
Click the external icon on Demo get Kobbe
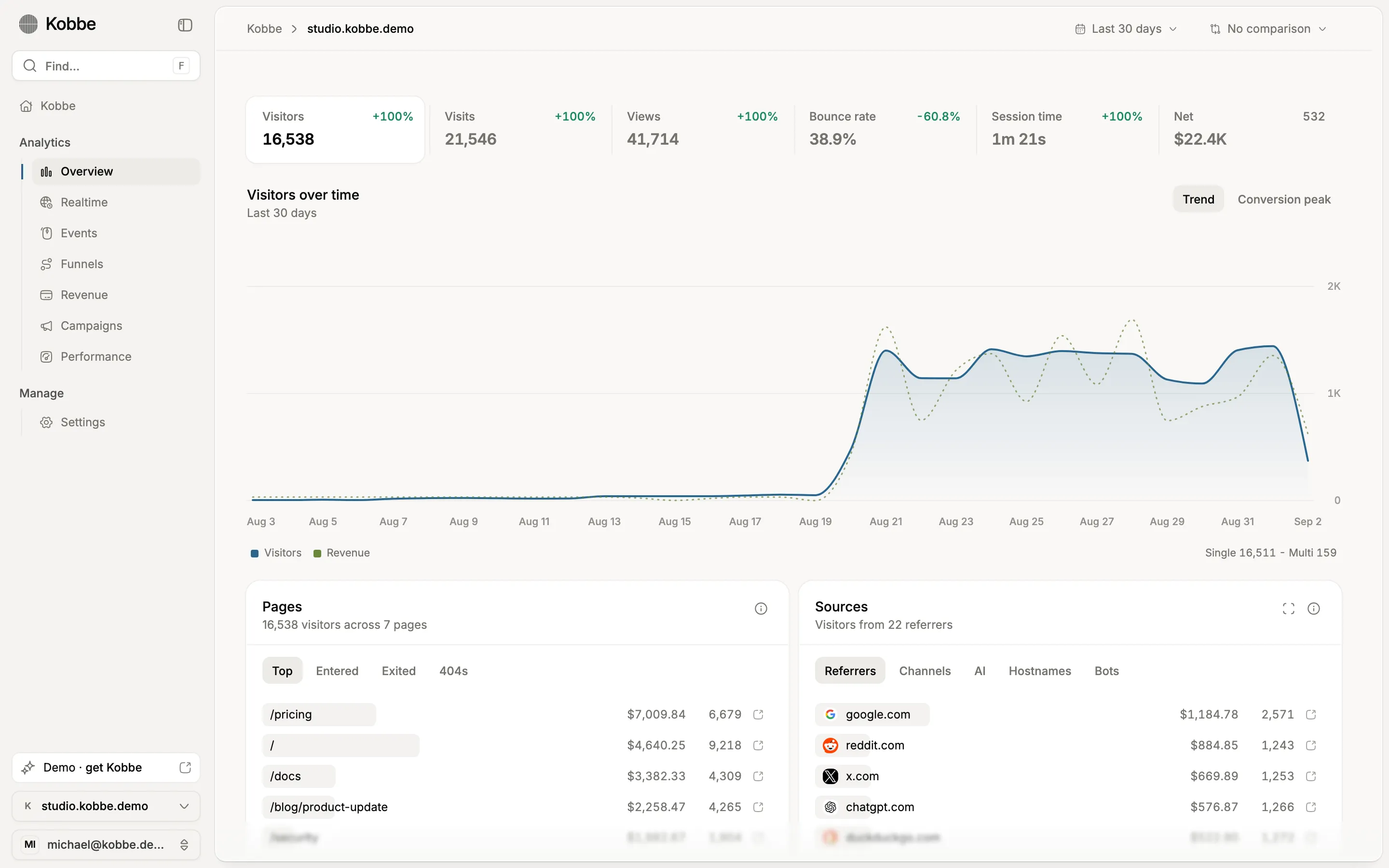(185, 768)
